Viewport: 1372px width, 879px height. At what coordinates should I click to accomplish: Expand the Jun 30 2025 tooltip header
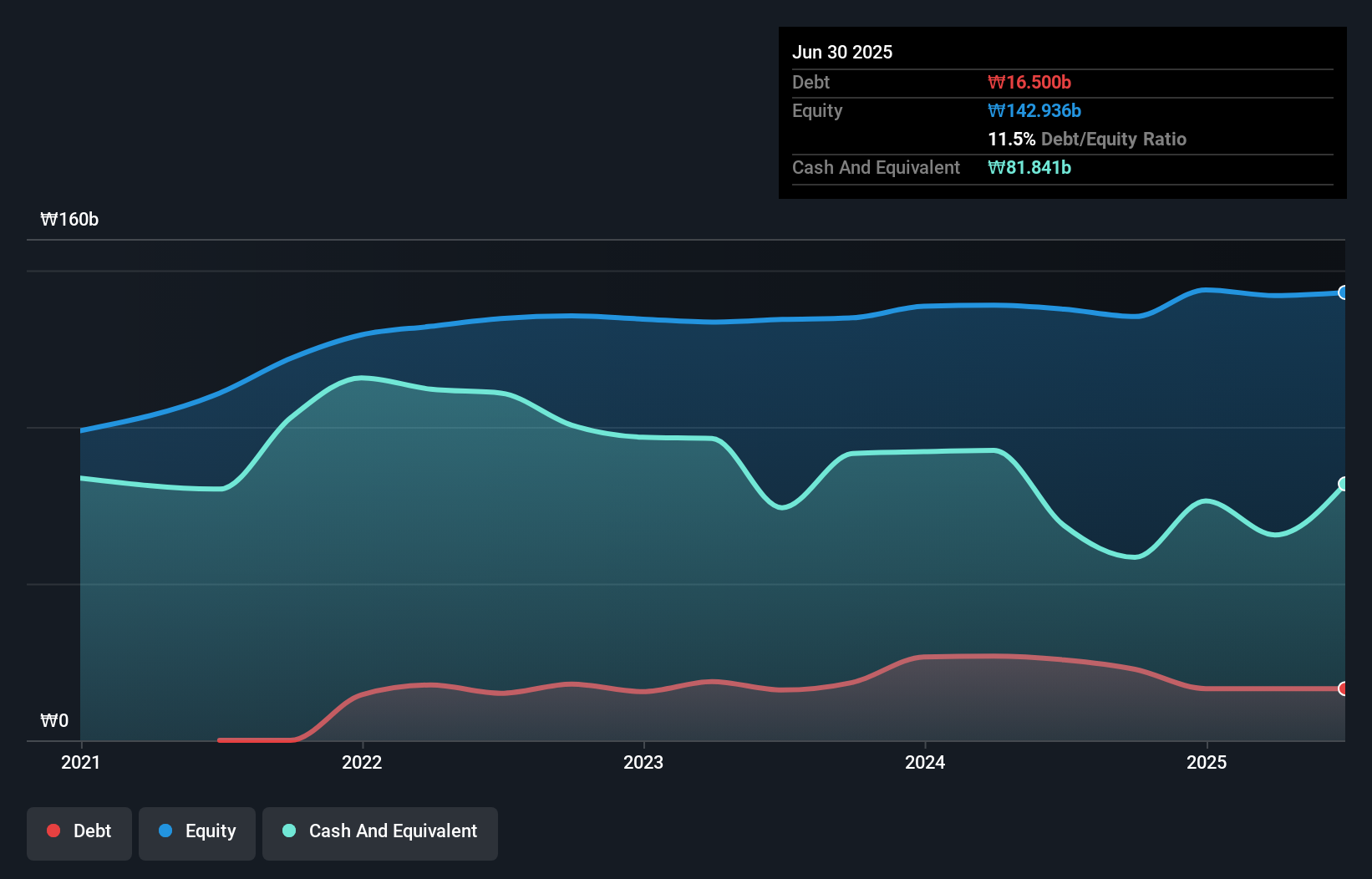[x=842, y=52]
